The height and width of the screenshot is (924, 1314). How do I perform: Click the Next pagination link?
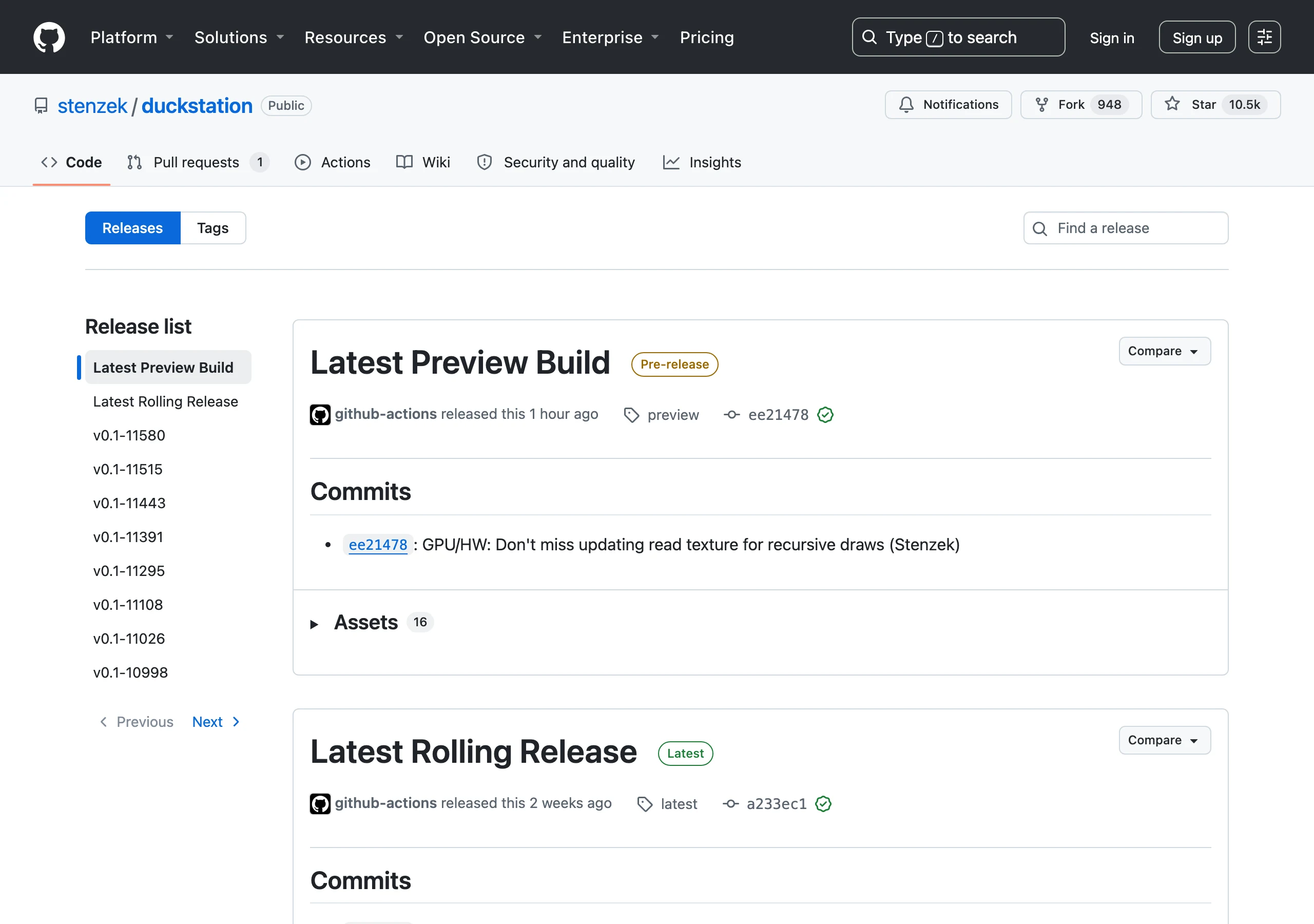click(x=216, y=722)
